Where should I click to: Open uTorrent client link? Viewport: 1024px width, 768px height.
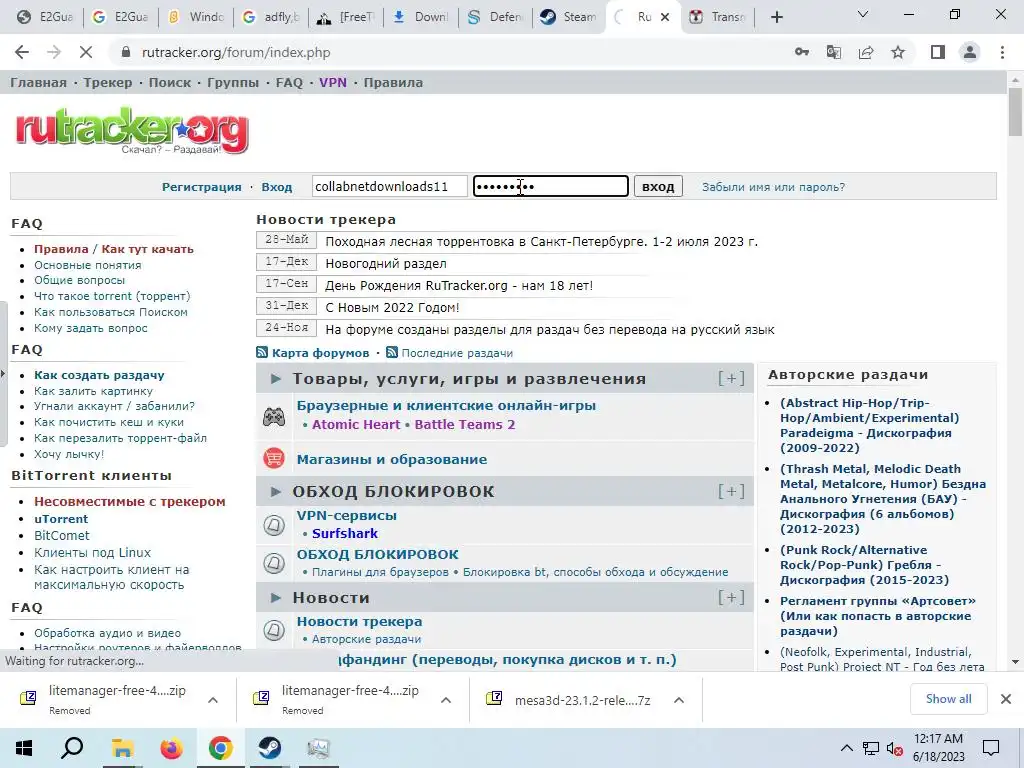point(61,519)
